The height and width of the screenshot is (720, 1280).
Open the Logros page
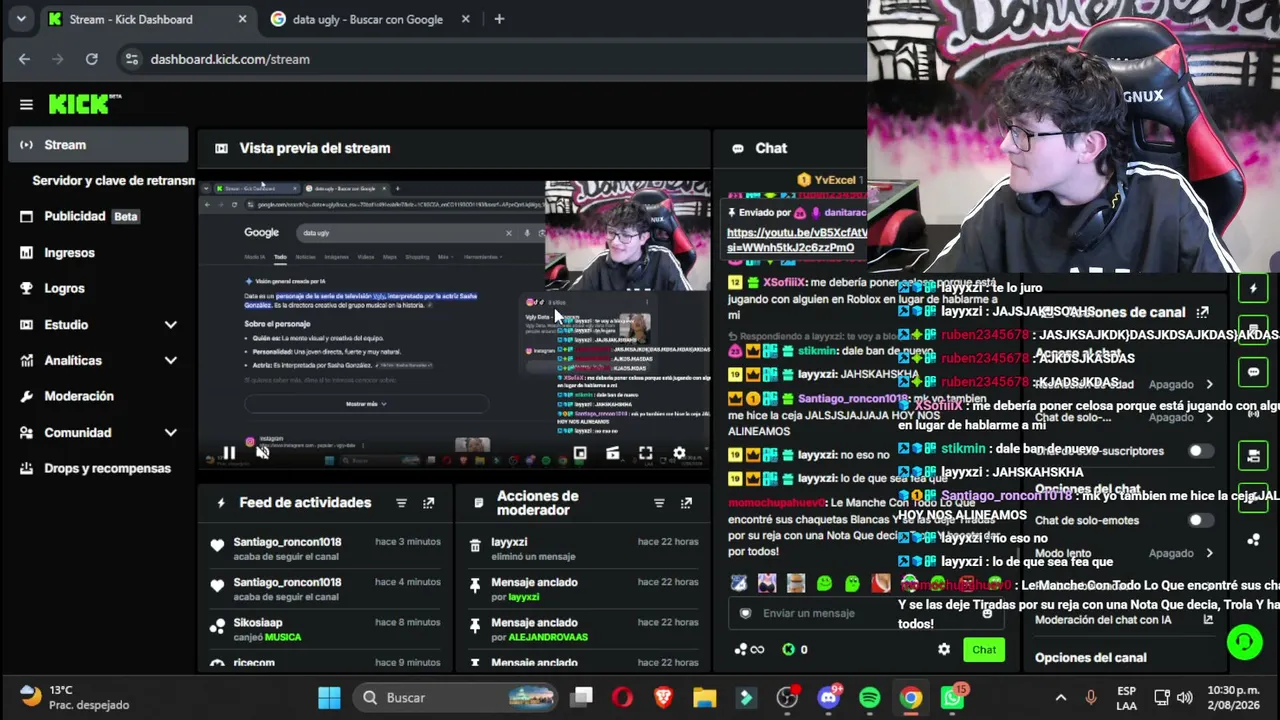click(98, 289)
